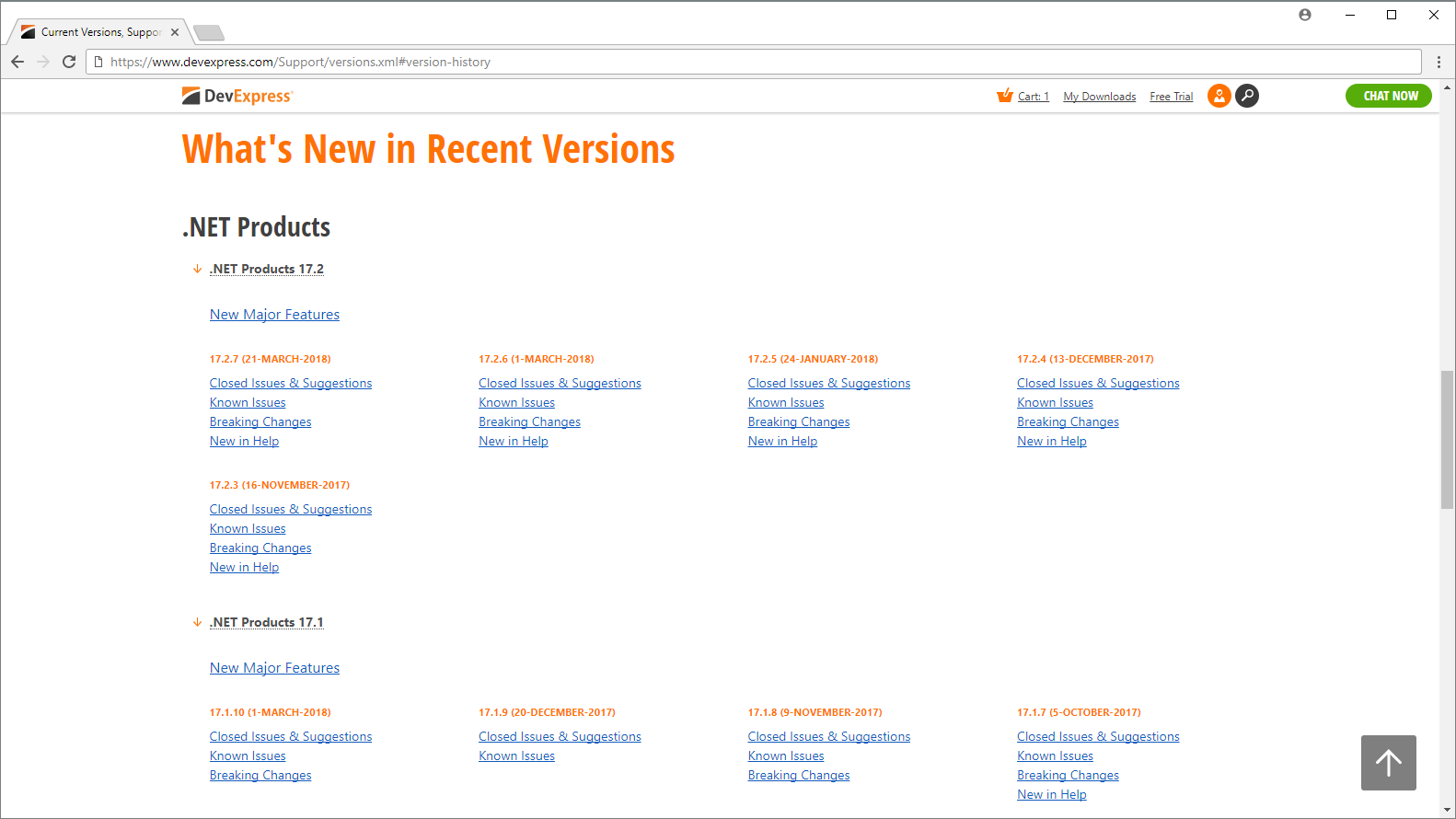Open 17.2.7 Closed Issues & Suggestions
Screen dimensions: 1456x819
(x=291, y=383)
